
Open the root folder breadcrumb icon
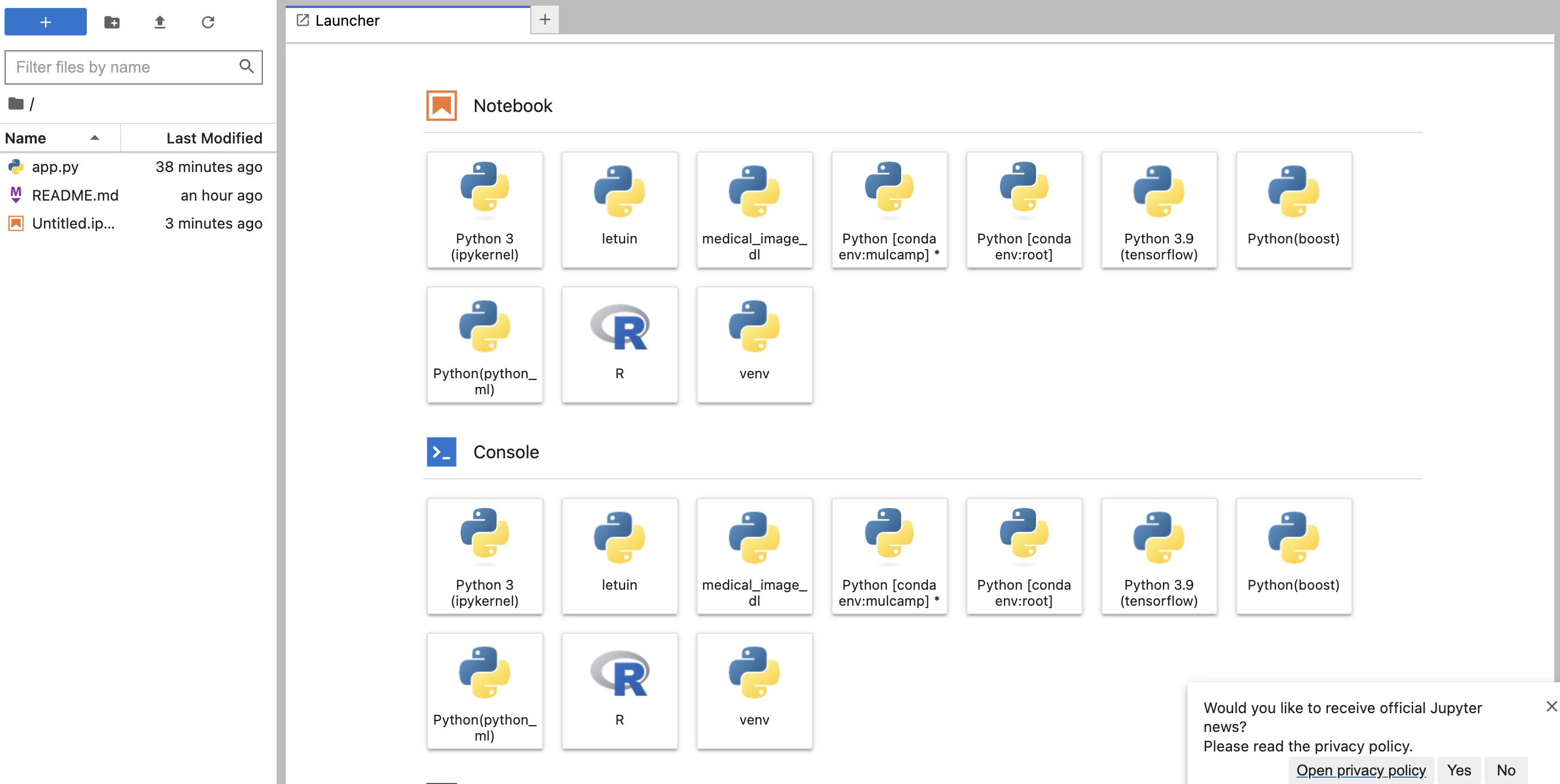[x=16, y=103]
